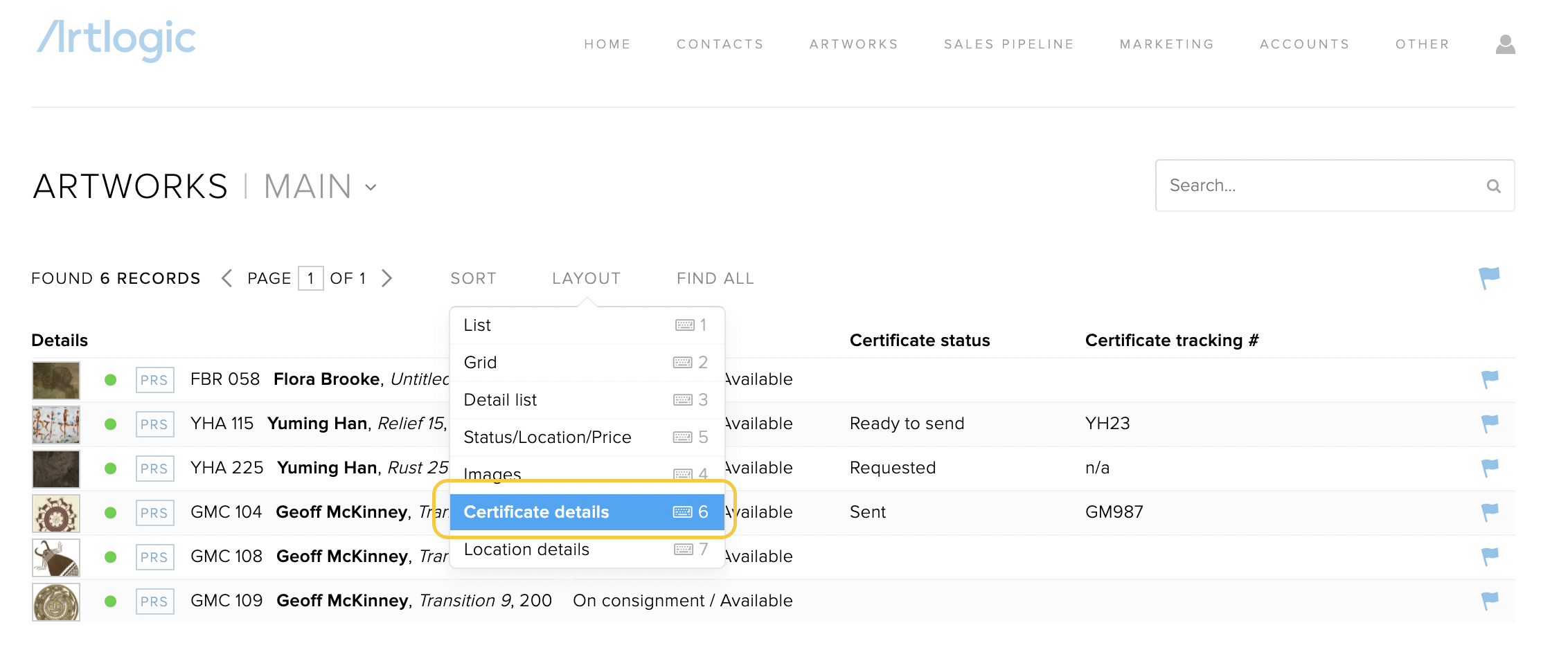Image resolution: width=1568 pixels, height=652 pixels.
Task: Open the SALES PIPELINE tab
Action: tap(1009, 44)
